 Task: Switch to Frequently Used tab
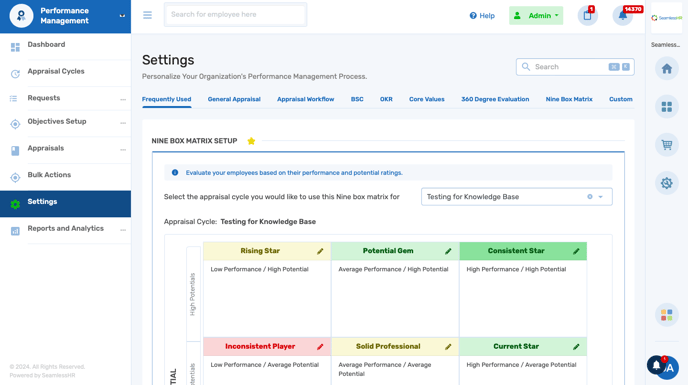[x=166, y=99]
